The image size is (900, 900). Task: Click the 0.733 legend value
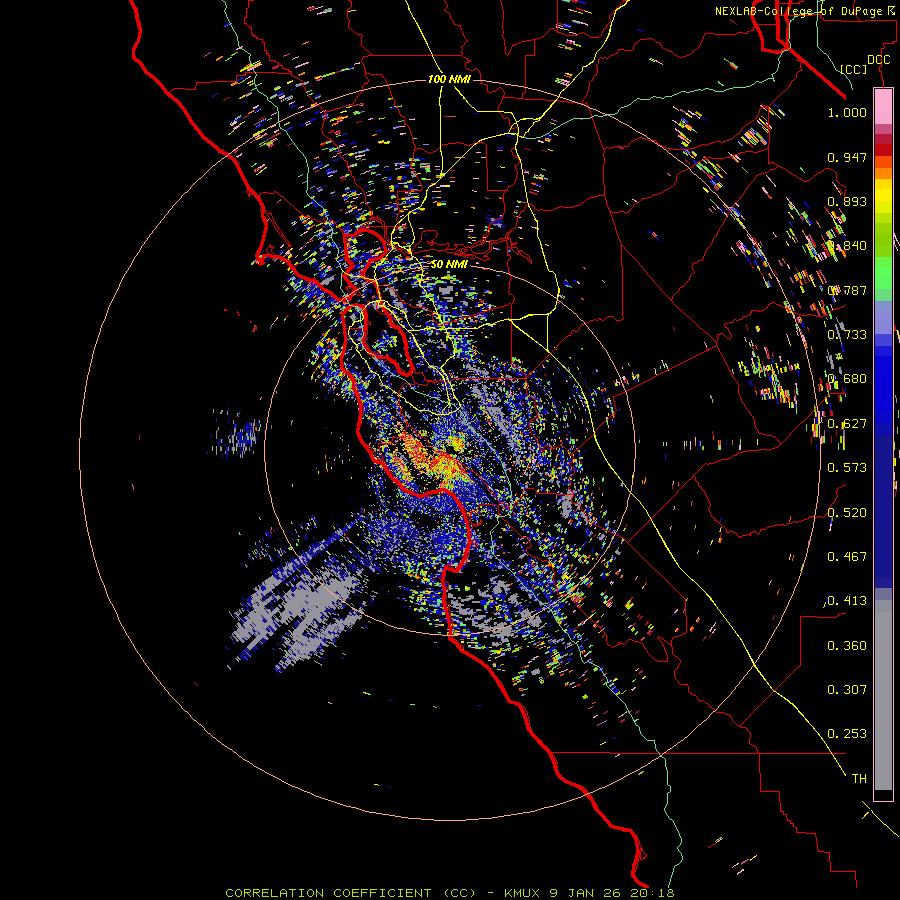click(847, 335)
